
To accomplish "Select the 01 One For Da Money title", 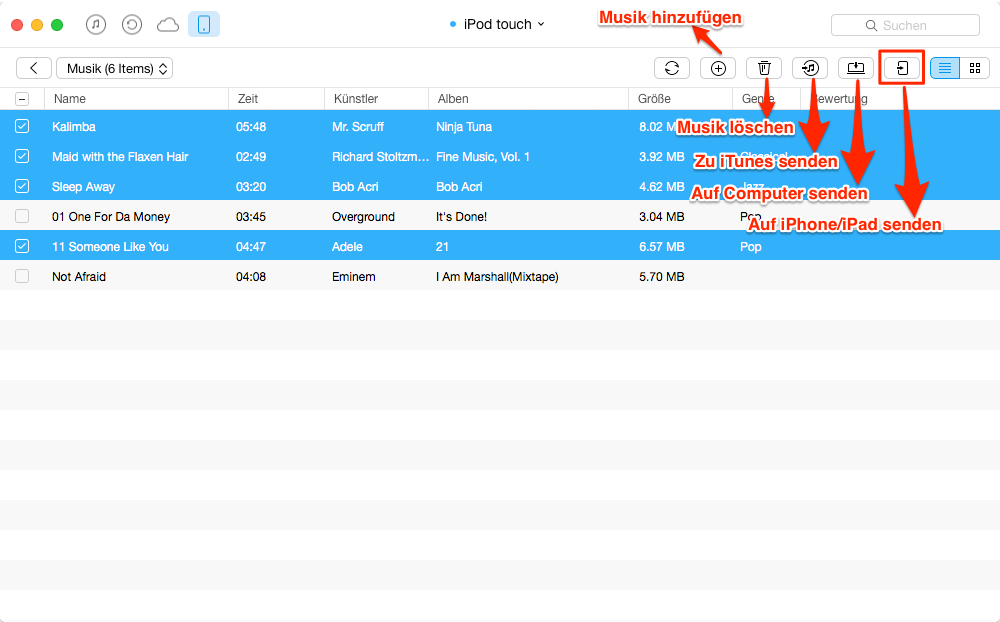I will [111, 217].
